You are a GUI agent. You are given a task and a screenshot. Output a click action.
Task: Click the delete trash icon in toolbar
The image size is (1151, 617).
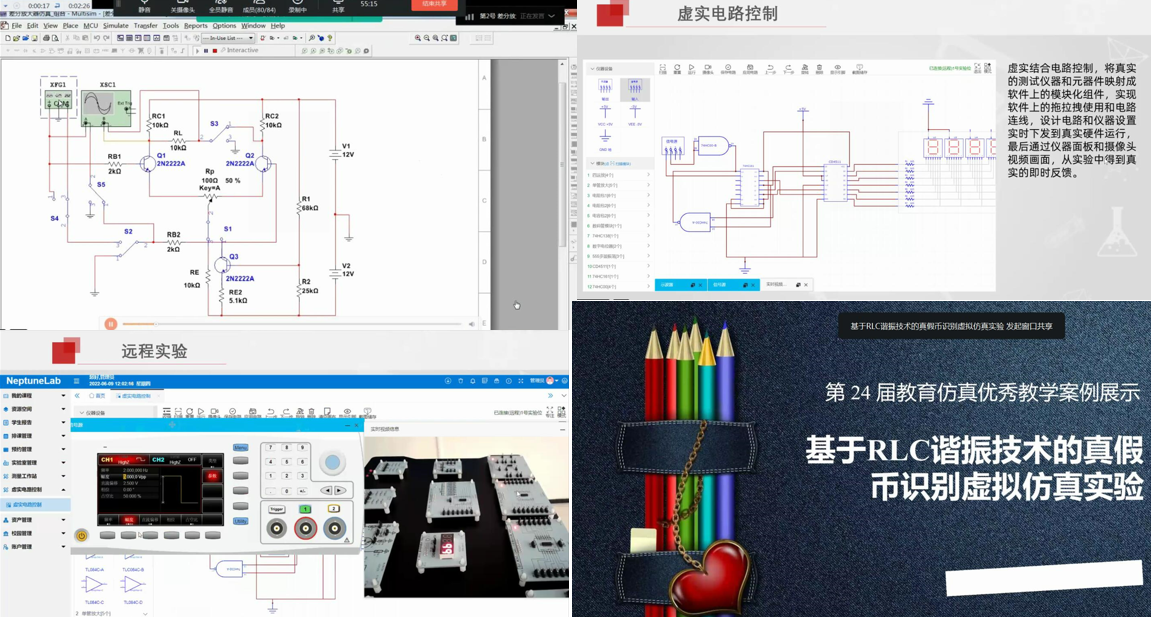(819, 69)
